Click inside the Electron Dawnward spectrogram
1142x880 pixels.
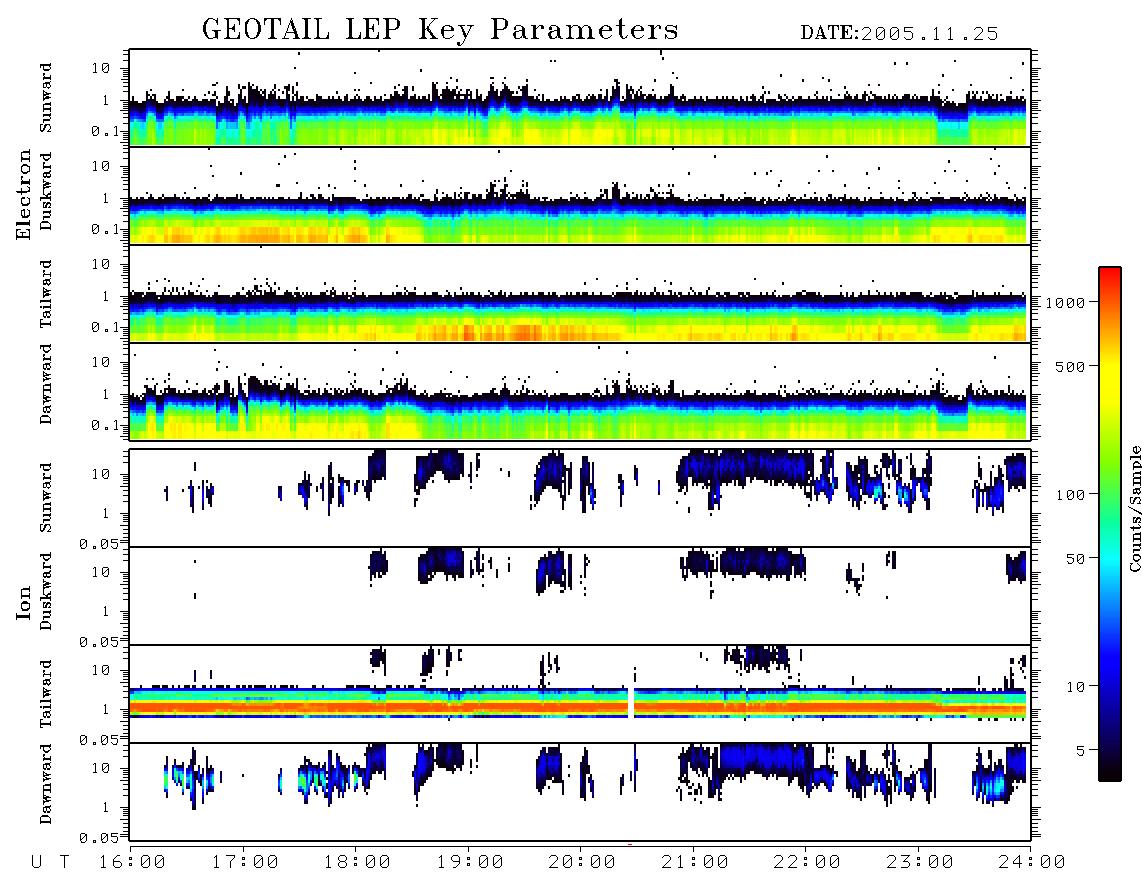pos(580,391)
